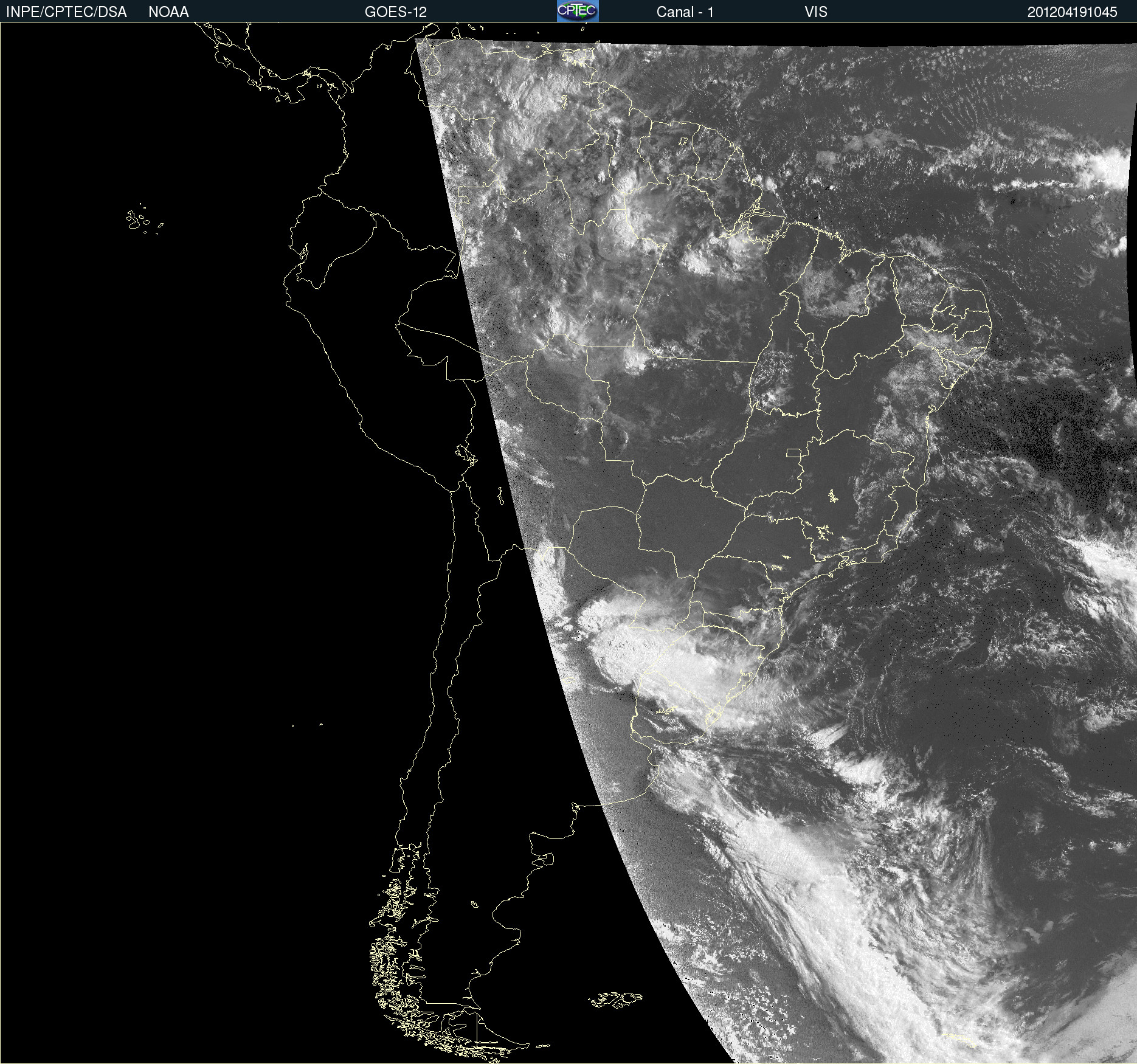
Task: Click the VIS channel label
Action: point(816,12)
